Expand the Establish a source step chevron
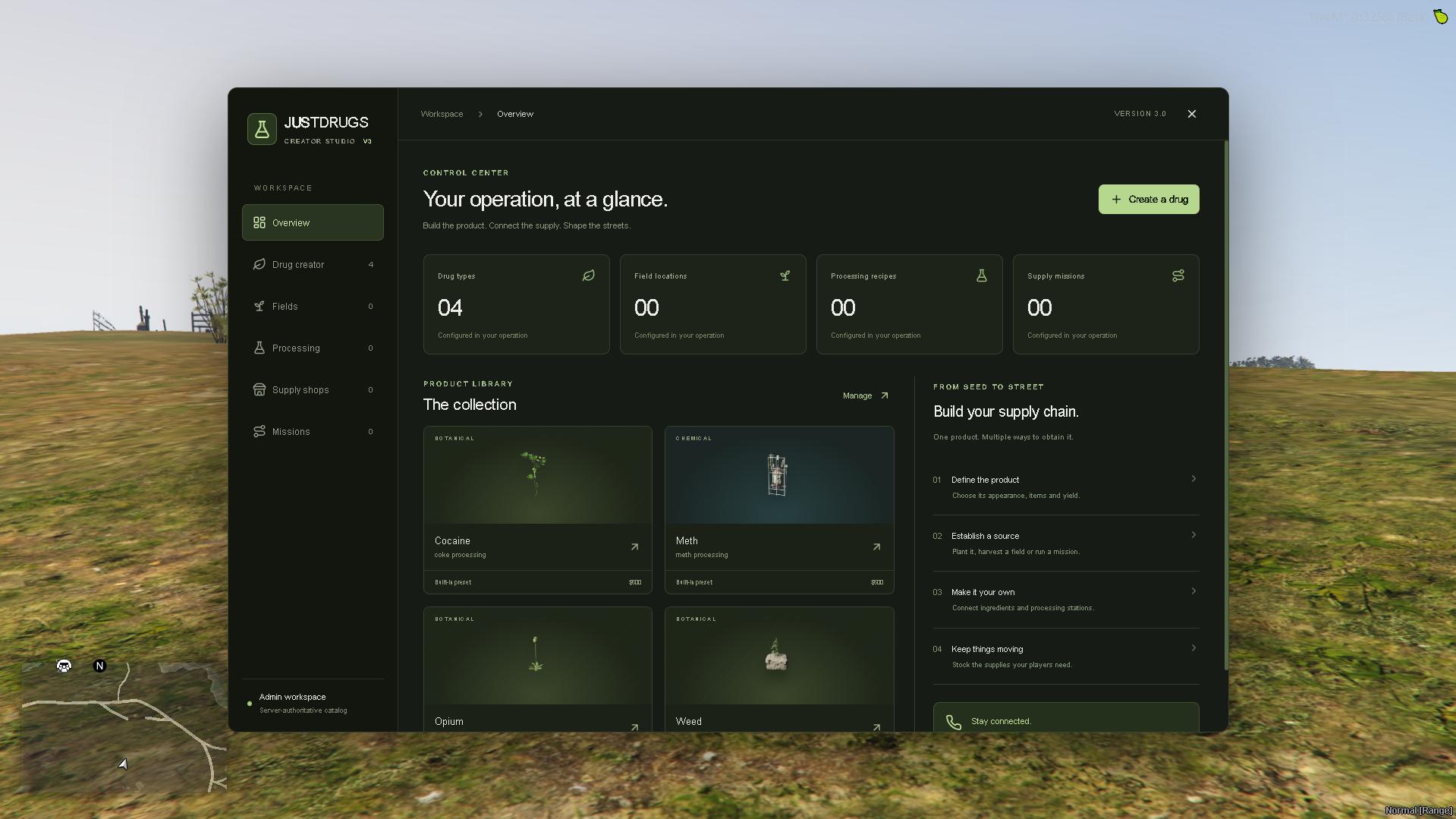This screenshot has width=1456, height=819. tap(1193, 534)
